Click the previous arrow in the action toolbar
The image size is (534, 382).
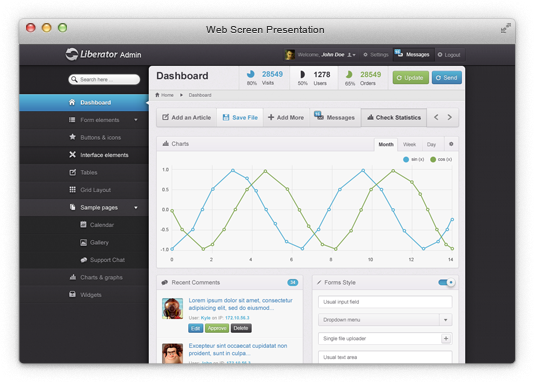pyautogui.click(x=436, y=117)
